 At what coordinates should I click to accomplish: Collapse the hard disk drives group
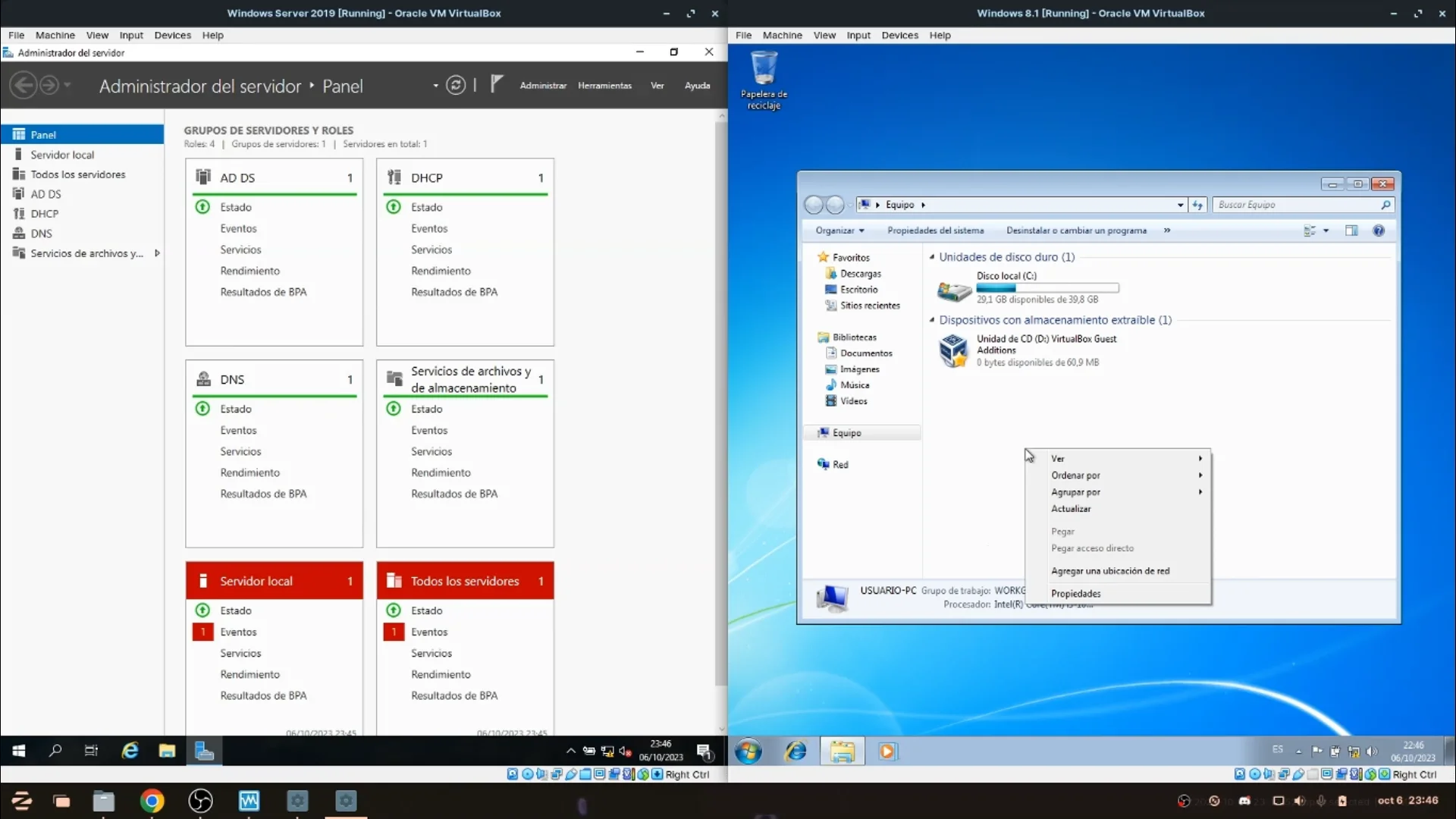point(932,257)
